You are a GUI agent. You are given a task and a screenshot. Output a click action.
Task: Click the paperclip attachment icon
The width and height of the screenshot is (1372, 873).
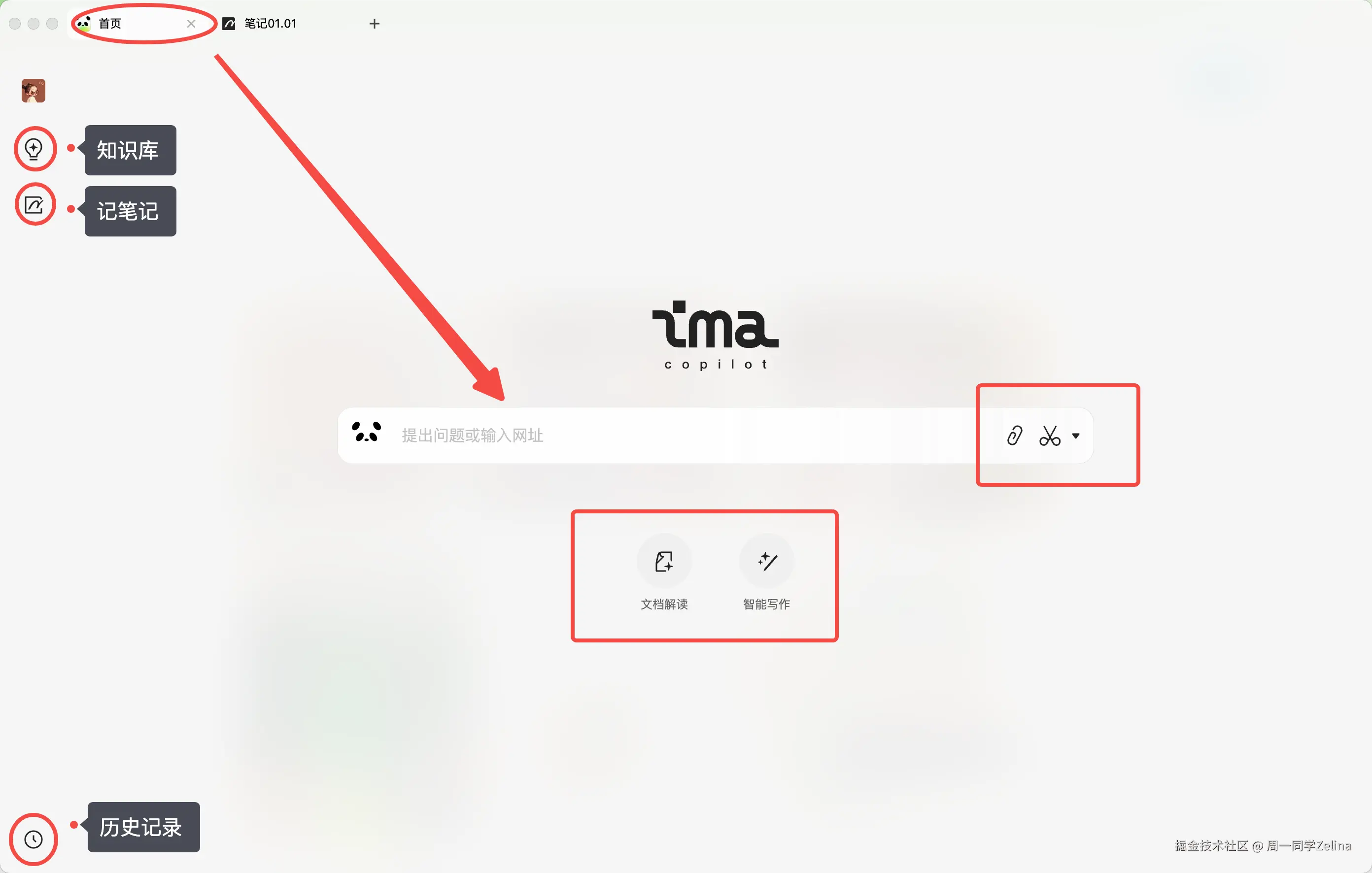pos(1015,436)
